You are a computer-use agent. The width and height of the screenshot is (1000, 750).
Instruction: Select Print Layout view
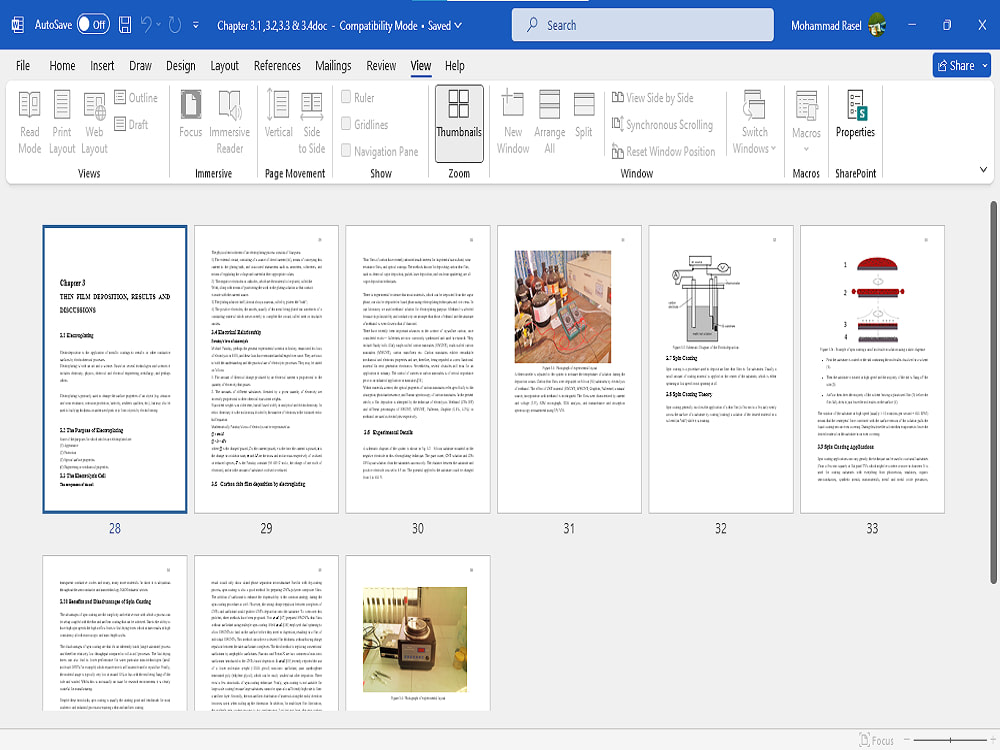(x=62, y=122)
